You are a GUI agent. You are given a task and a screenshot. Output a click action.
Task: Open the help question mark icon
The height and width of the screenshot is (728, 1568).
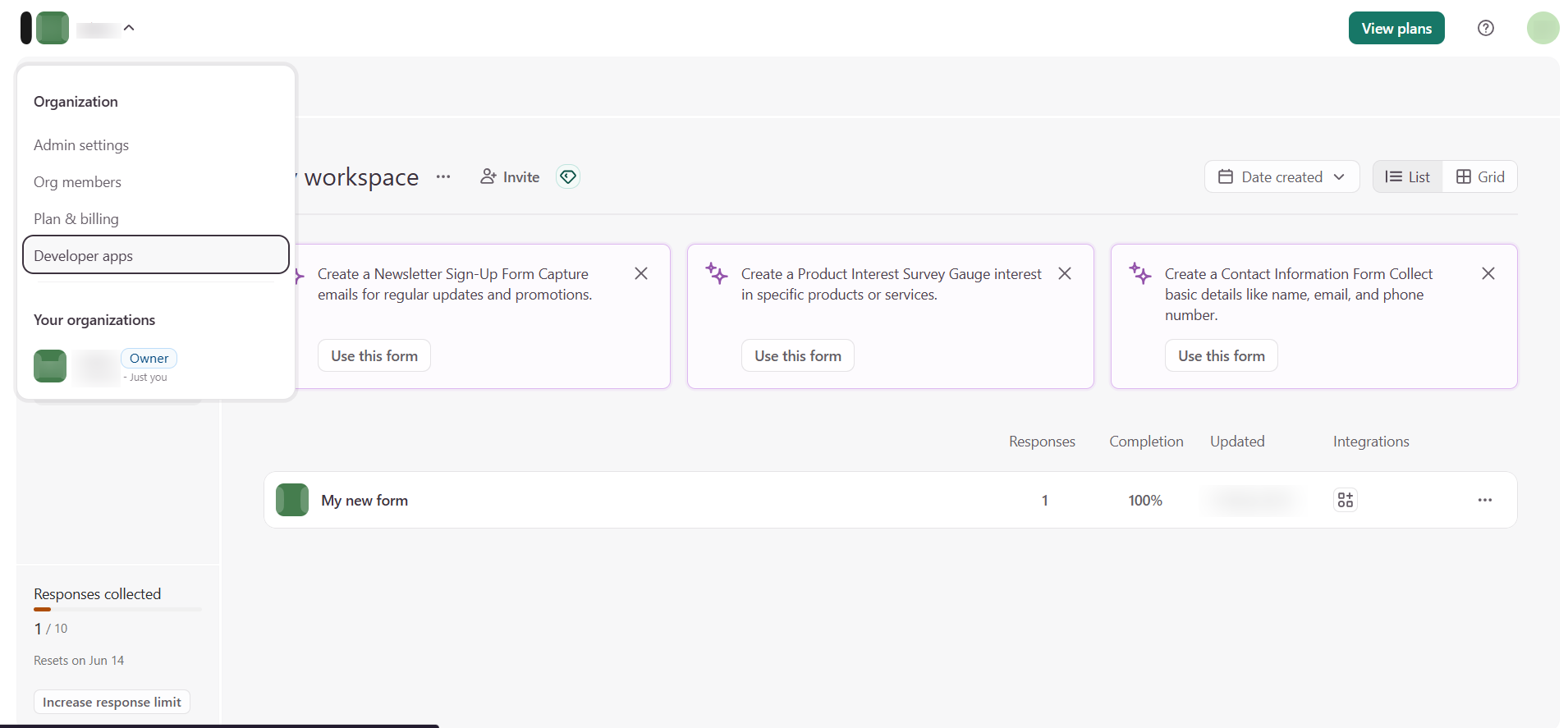[1485, 28]
